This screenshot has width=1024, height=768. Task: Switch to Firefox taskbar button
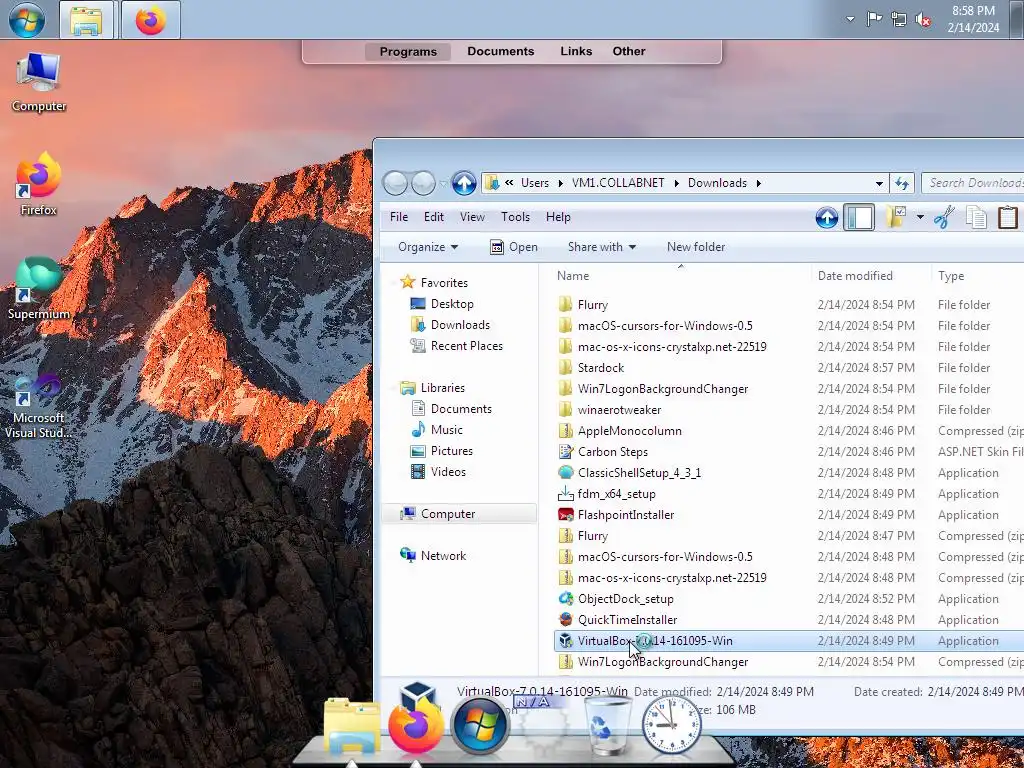[151, 20]
